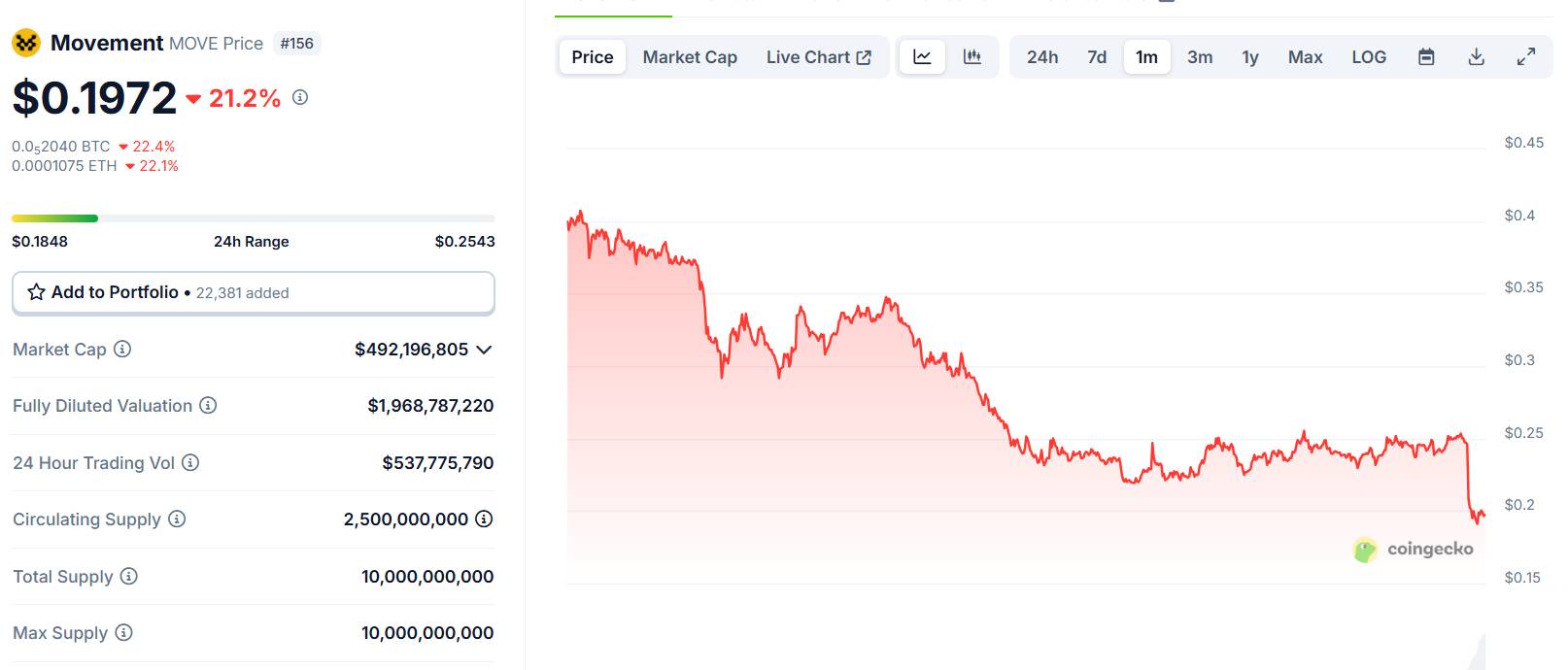Expand the chart to fullscreen
Screen dimensions: 1568x670
[1526, 57]
